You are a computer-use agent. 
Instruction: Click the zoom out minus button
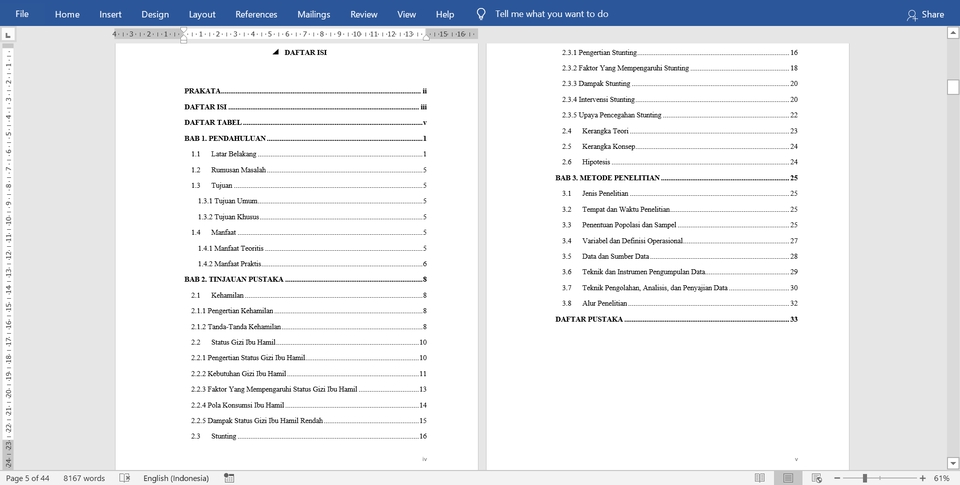point(837,478)
